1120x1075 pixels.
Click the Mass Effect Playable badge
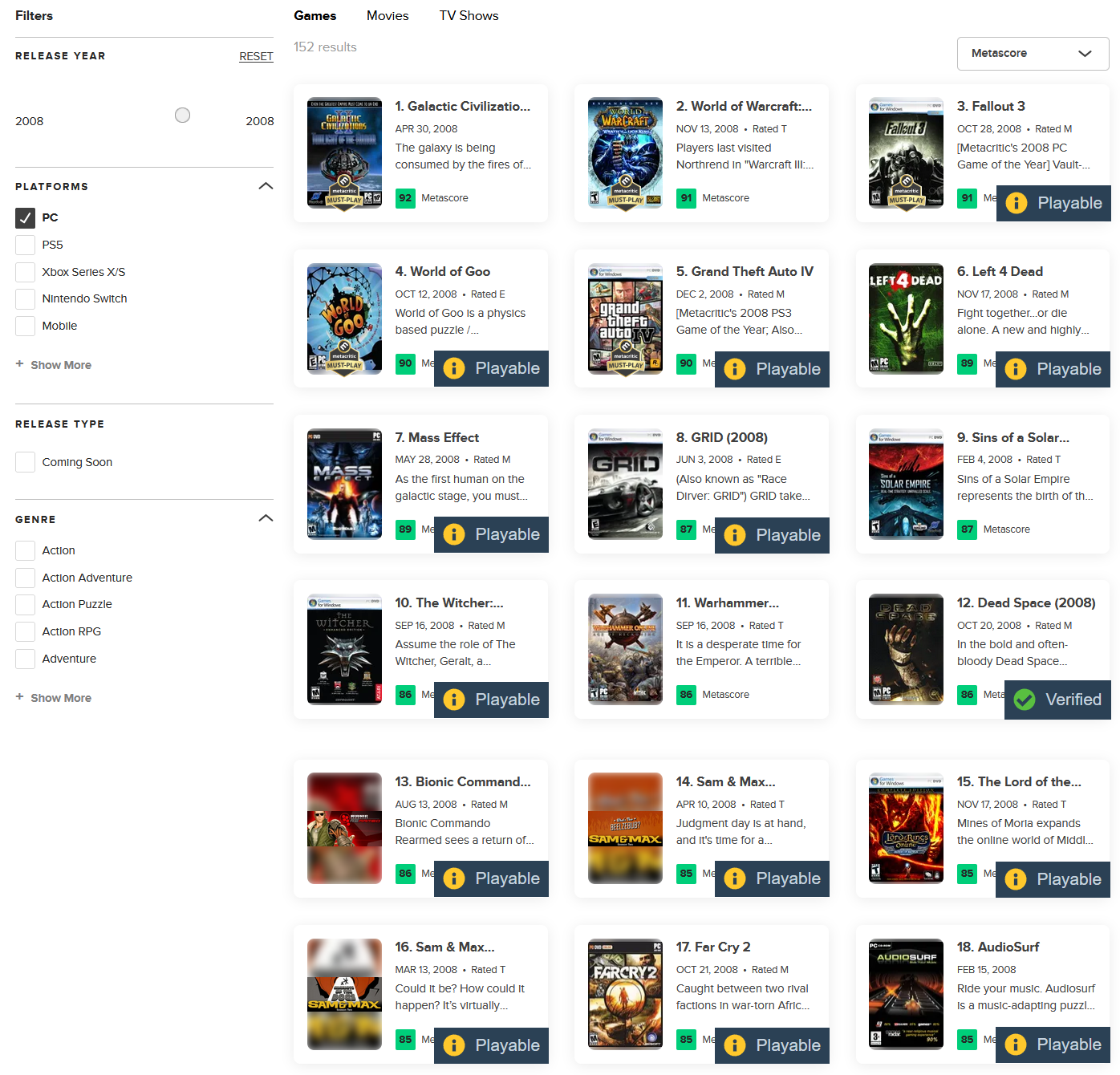[491, 534]
